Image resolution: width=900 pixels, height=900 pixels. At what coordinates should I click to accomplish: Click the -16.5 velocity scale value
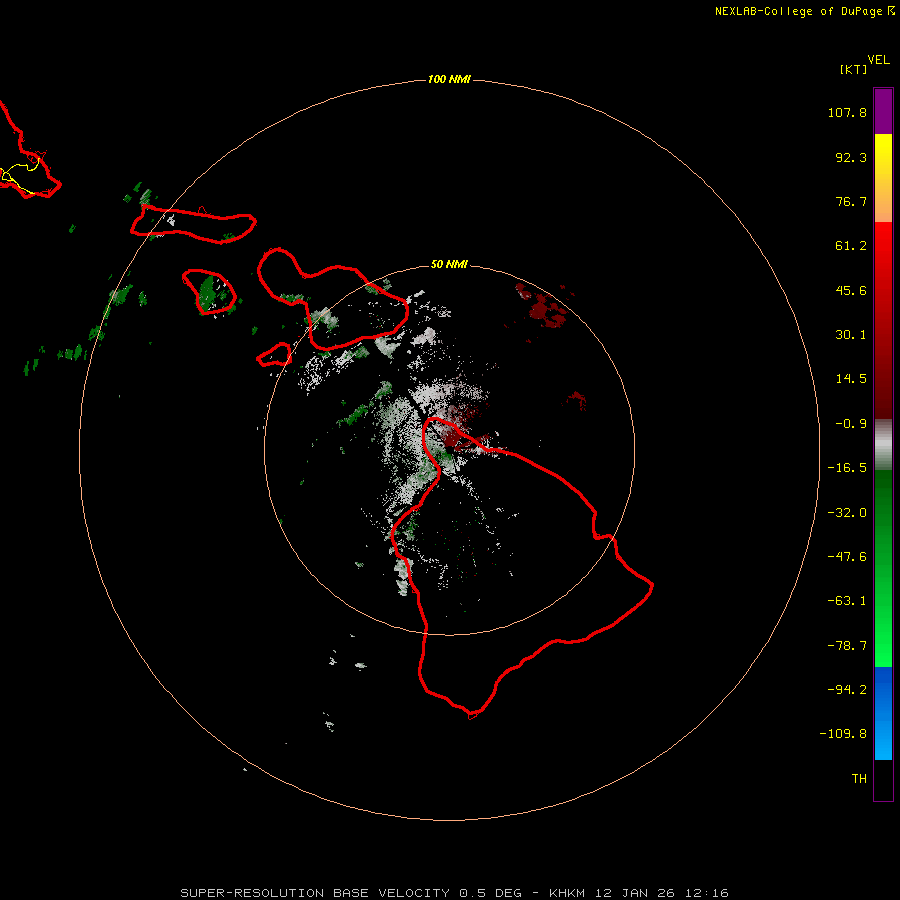pos(847,468)
